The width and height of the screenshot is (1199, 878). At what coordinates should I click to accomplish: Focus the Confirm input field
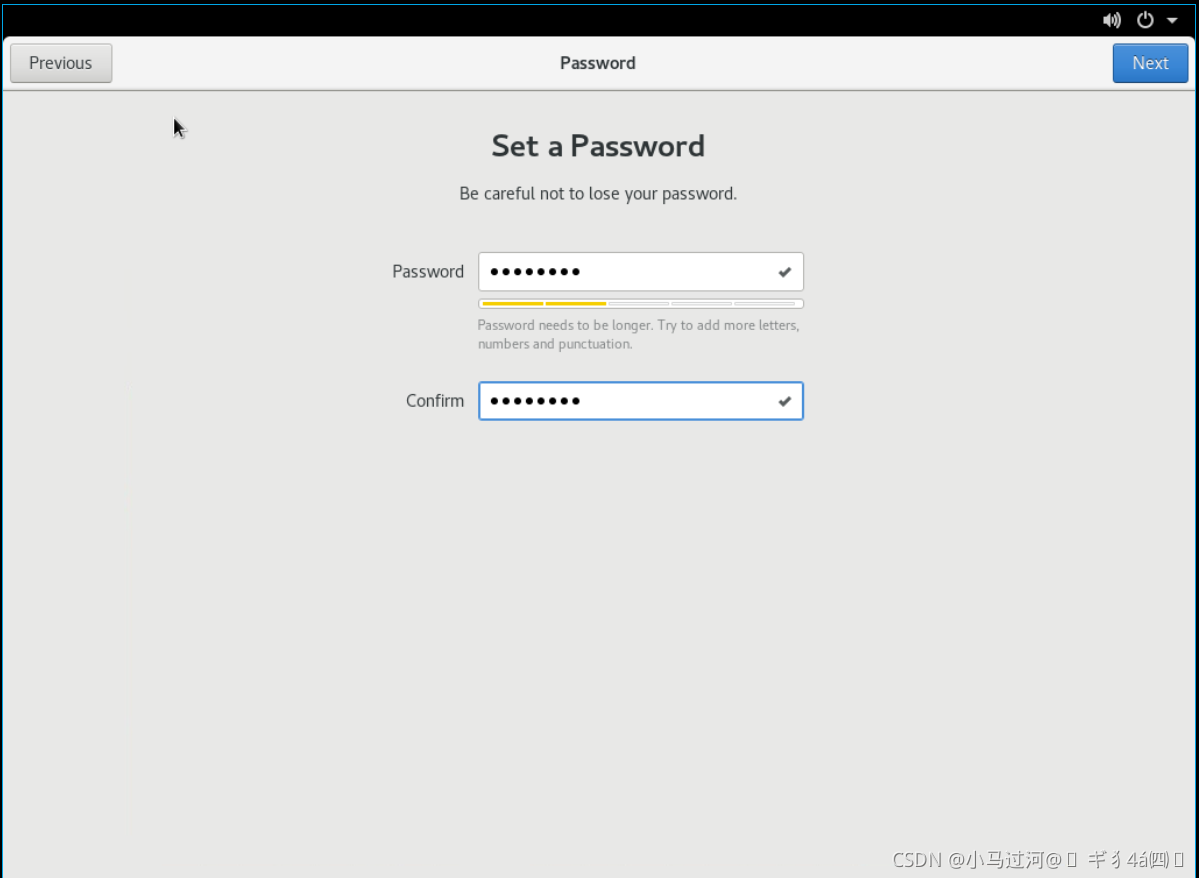click(625, 401)
